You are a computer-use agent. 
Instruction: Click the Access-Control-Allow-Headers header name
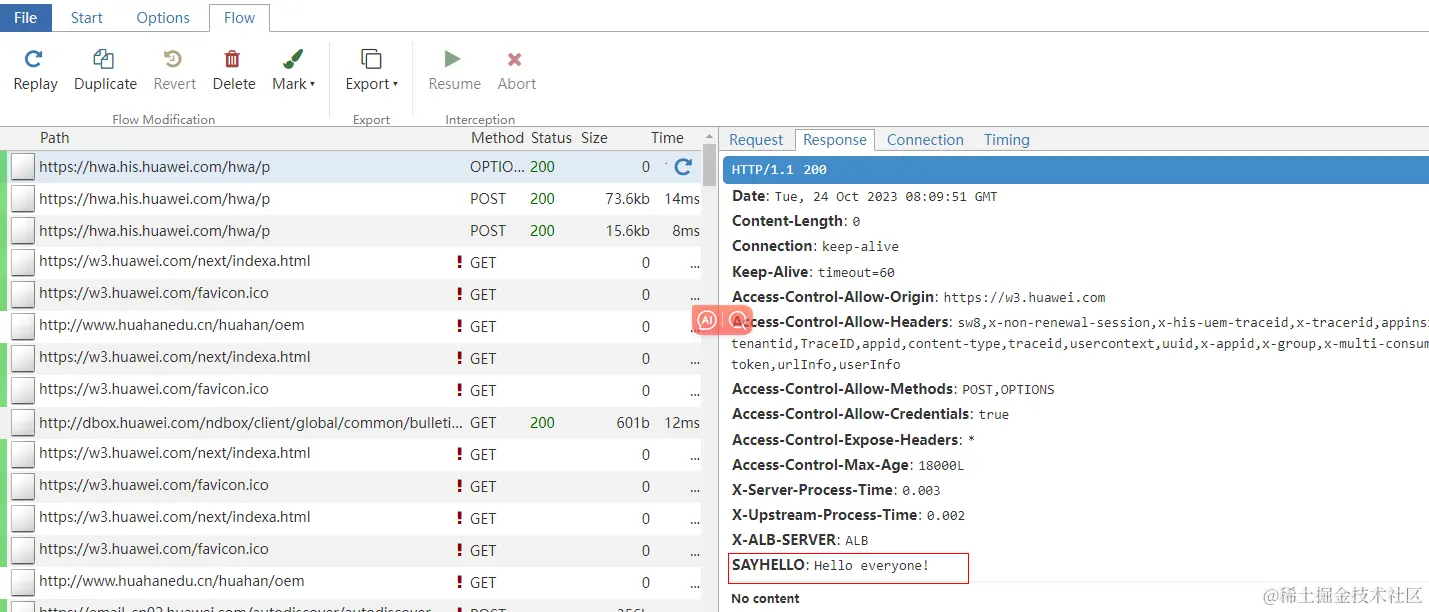(840, 322)
